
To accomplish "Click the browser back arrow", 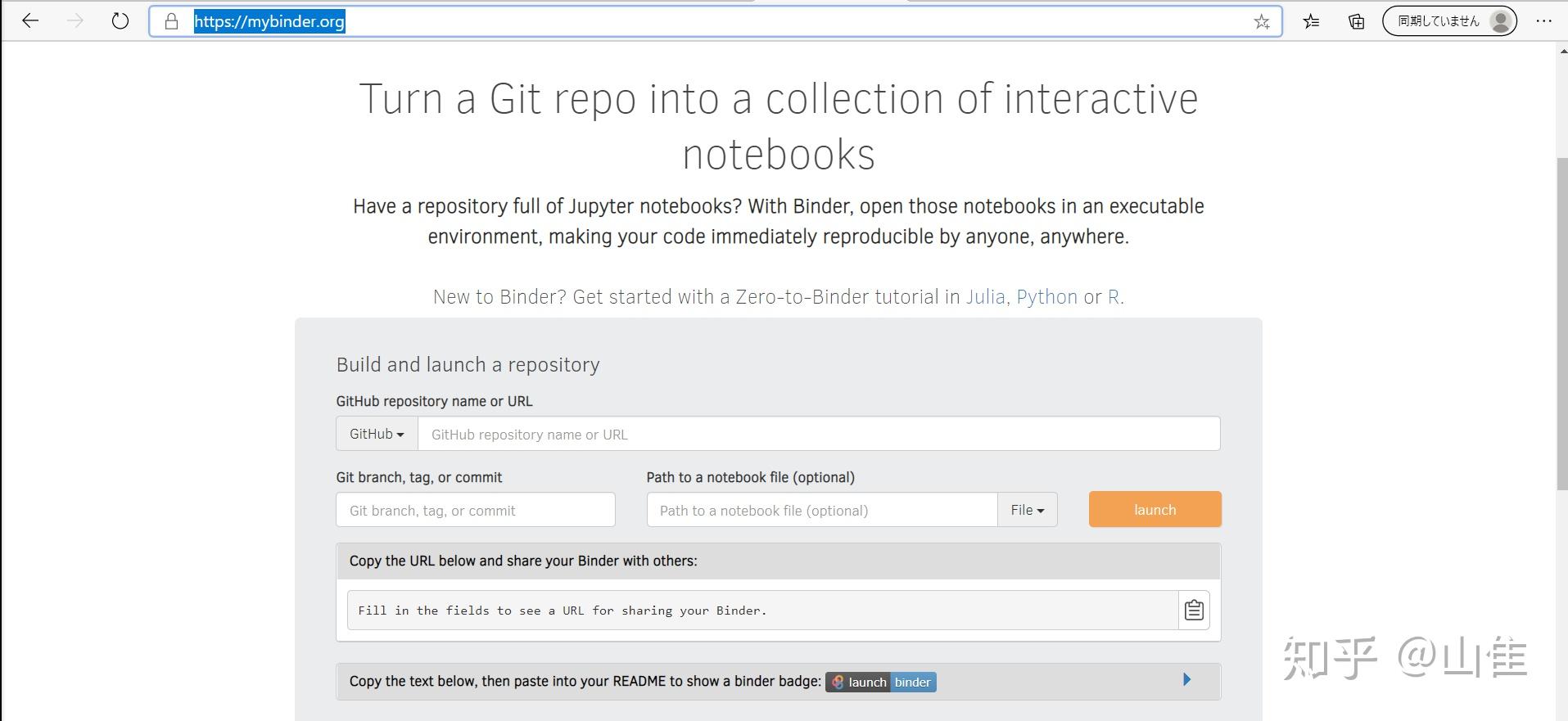I will (x=30, y=21).
